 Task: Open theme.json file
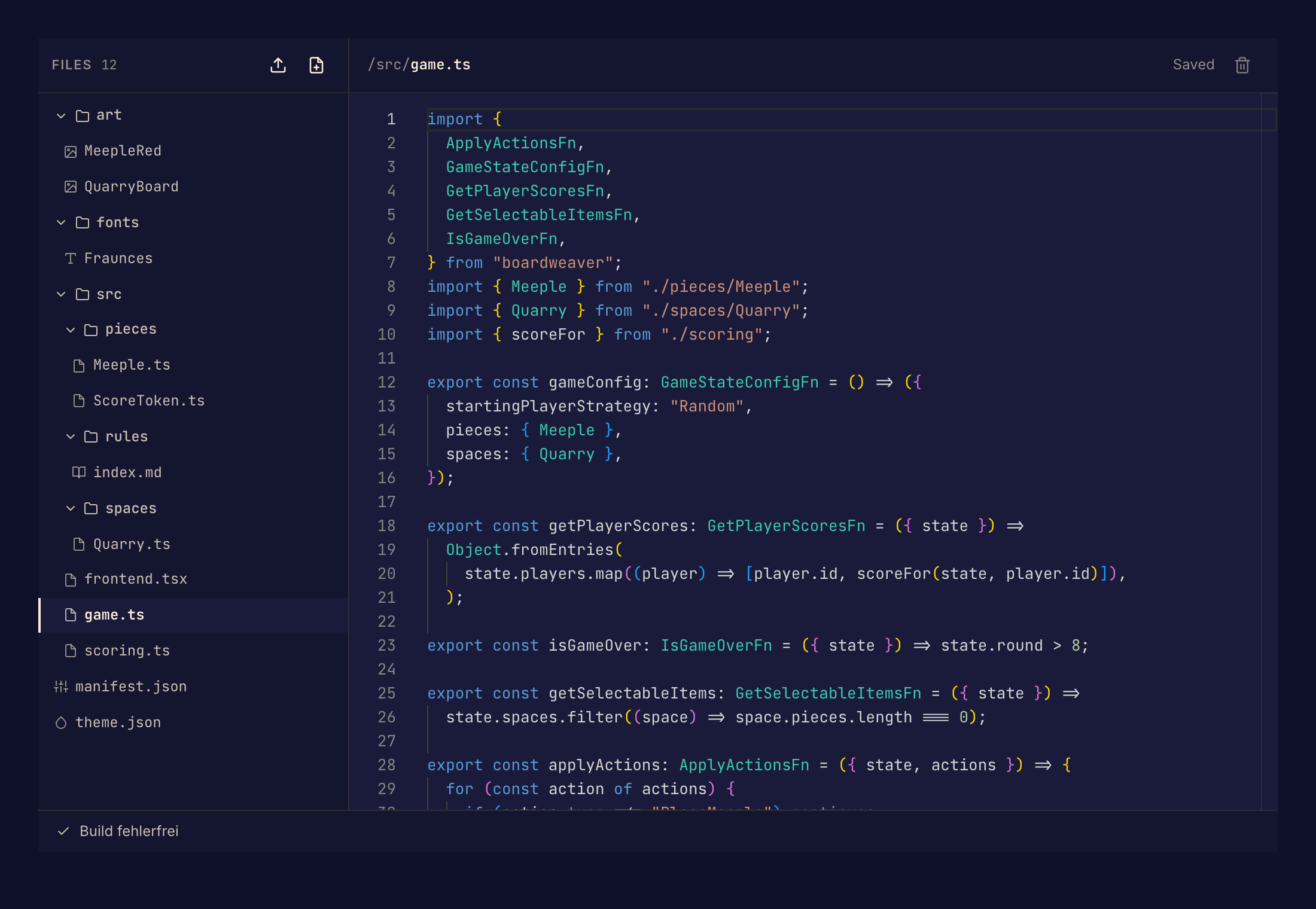[194, 722]
